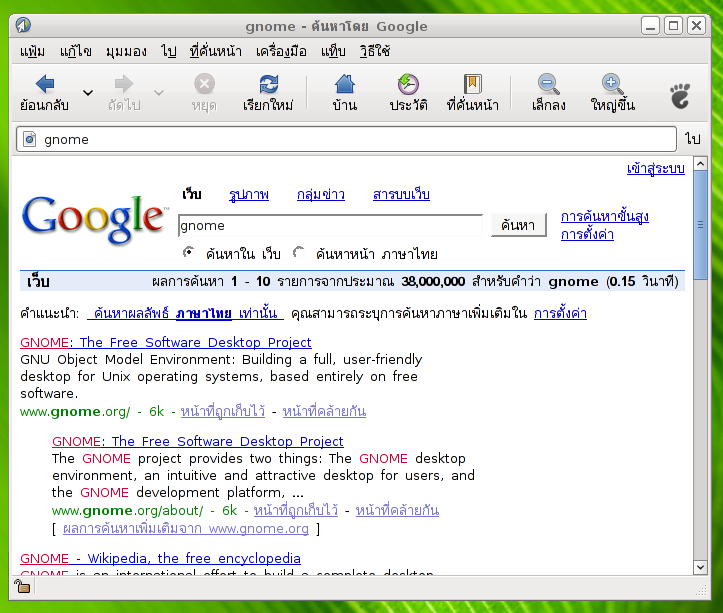Image resolution: width=723 pixels, height=613 pixels.
Task: Maximize the browser window
Action: (673, 26)
